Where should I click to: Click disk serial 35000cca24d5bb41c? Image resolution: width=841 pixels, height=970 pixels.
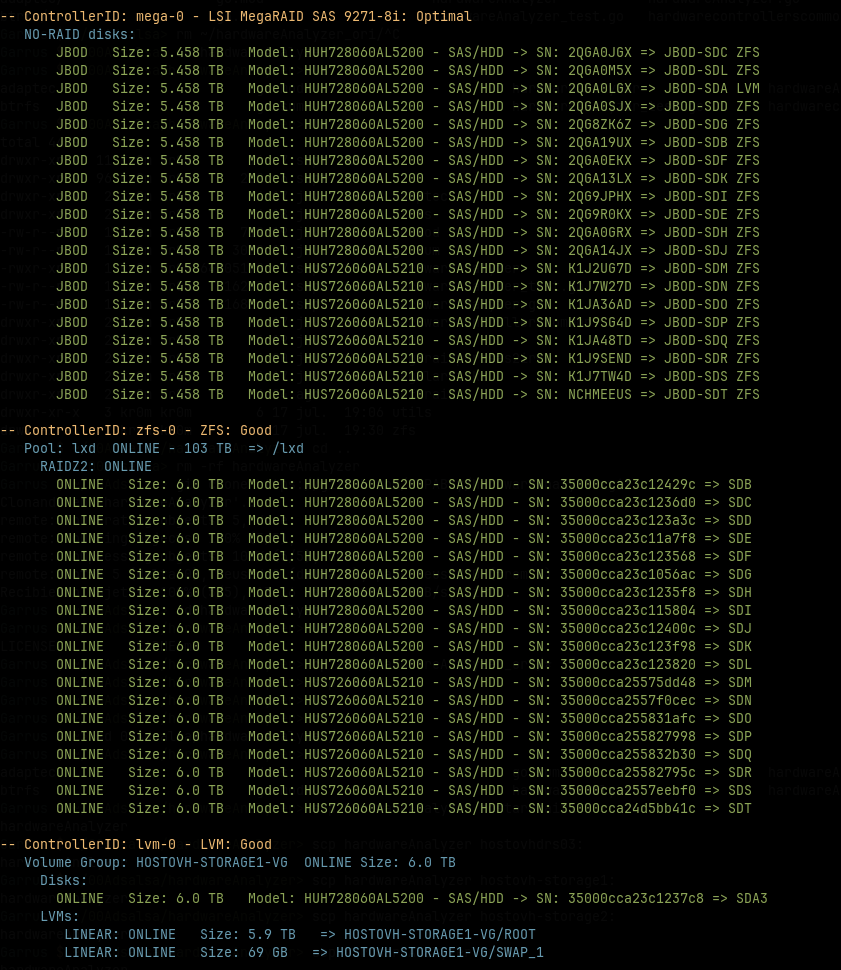(x=628, y=808)
